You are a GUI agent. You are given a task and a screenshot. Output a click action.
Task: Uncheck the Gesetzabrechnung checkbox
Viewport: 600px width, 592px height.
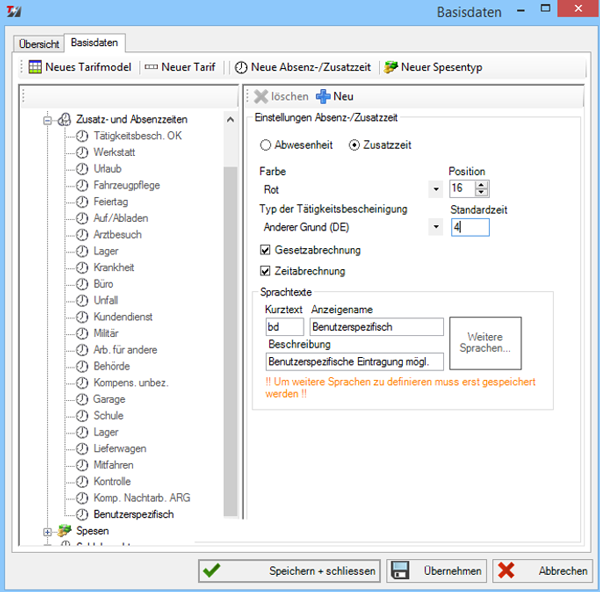click(265, 250)
